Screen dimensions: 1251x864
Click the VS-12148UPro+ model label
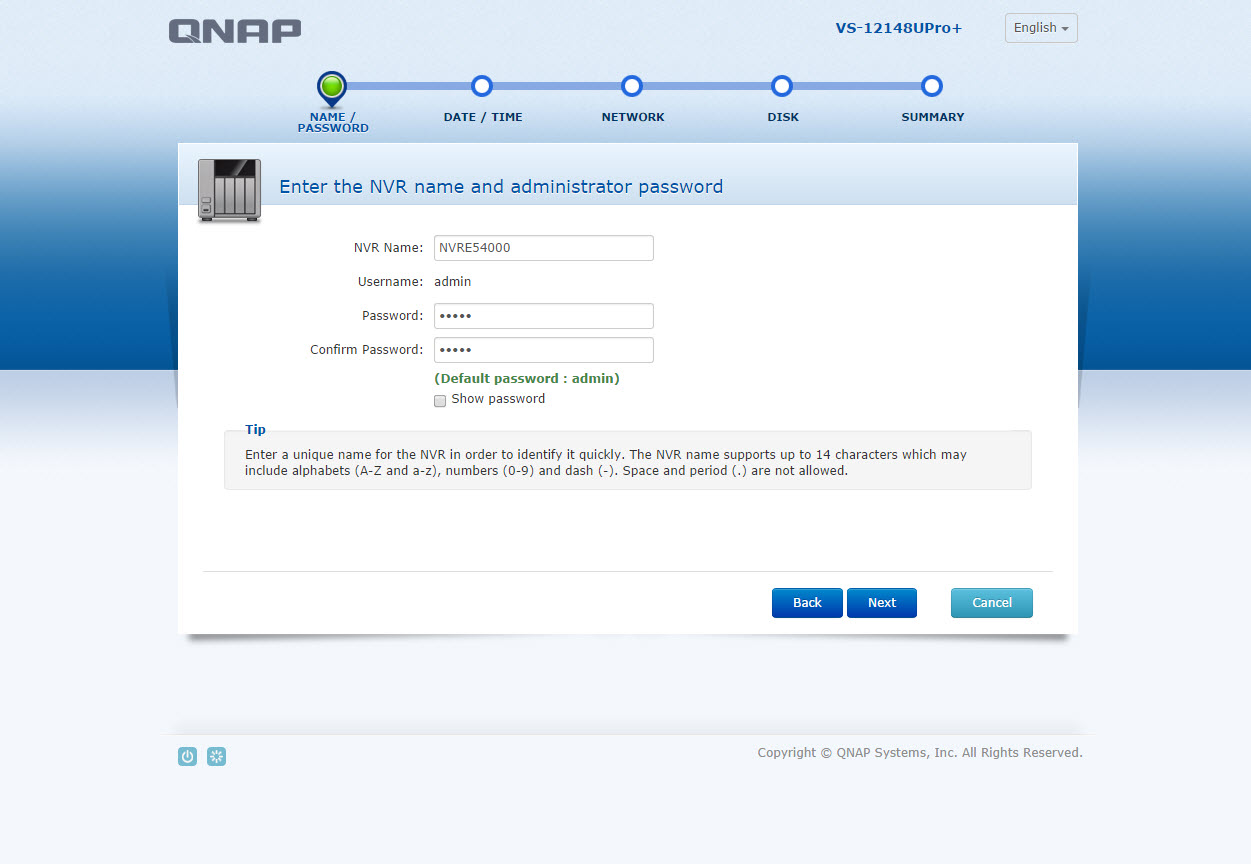(x=897, y=28)
